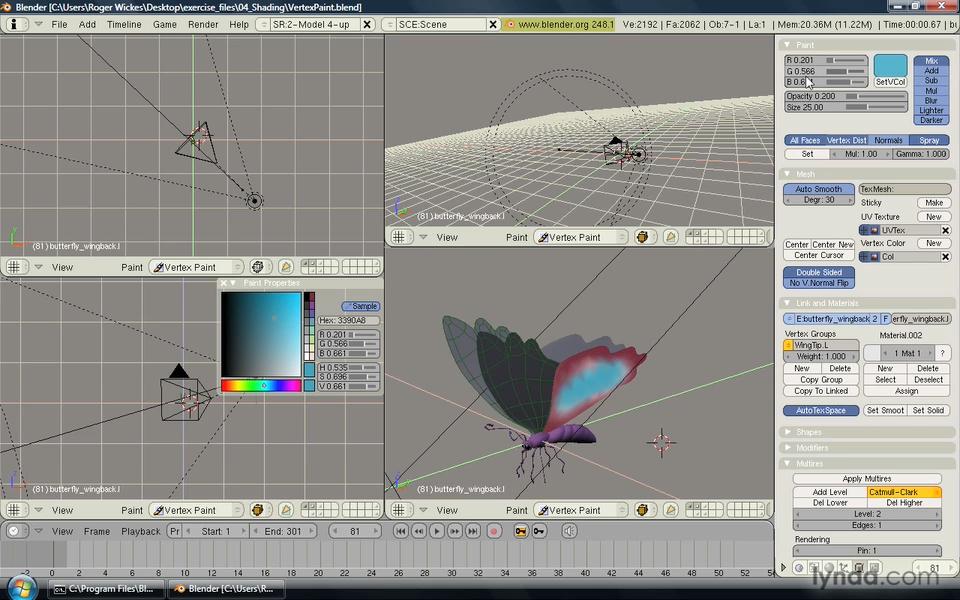Toggle the red record keyframe icon
The height and width of the screenshot is (600, 960).
(x=494, y=531)
